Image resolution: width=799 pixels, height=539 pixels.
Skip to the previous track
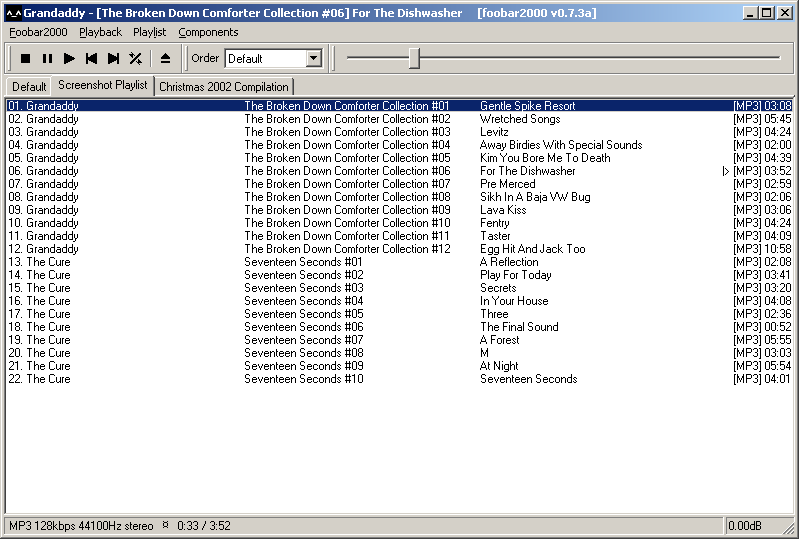pyautogui.click(x=91, y=59)
